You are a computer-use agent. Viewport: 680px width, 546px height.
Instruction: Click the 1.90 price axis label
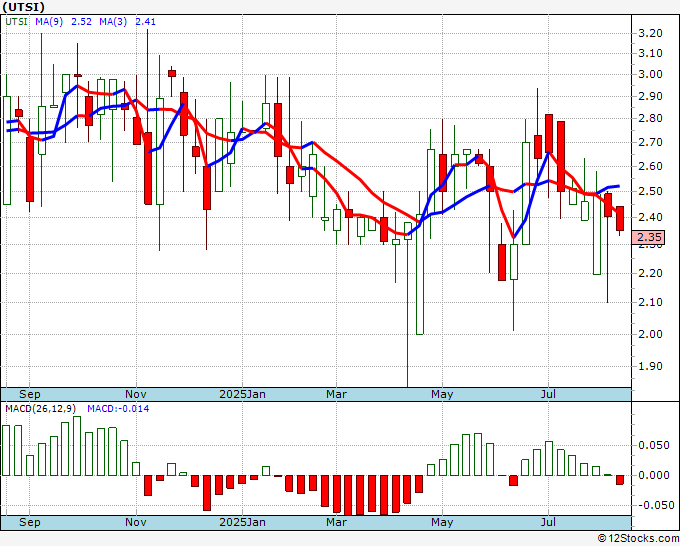click(651, 366)
